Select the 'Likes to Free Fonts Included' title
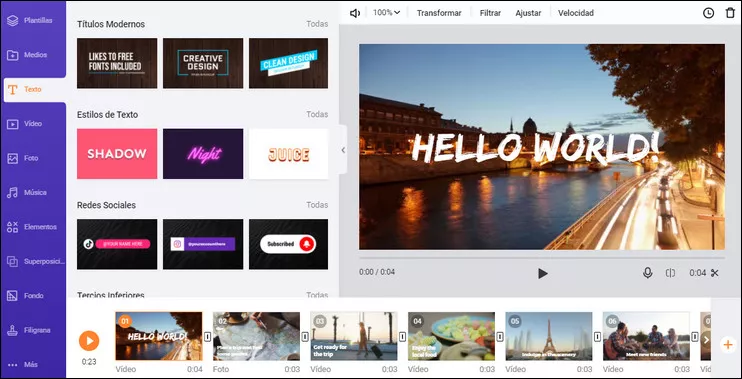742x379 pixels. tap(117, 63)
